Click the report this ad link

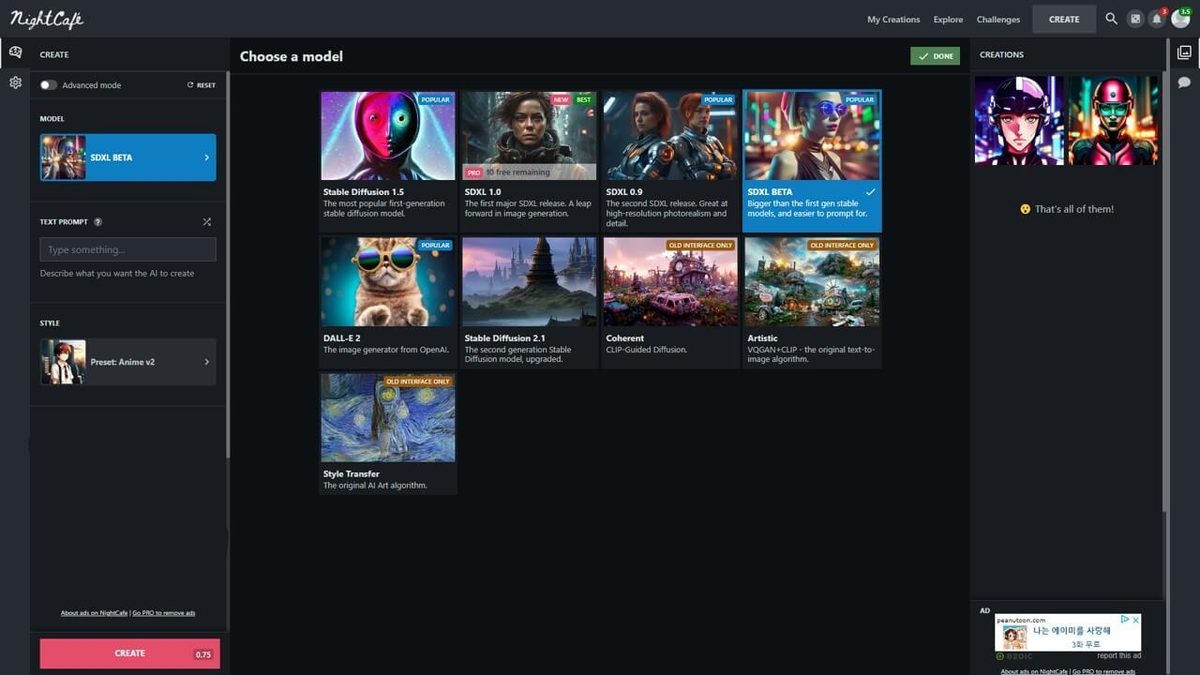1119,656
